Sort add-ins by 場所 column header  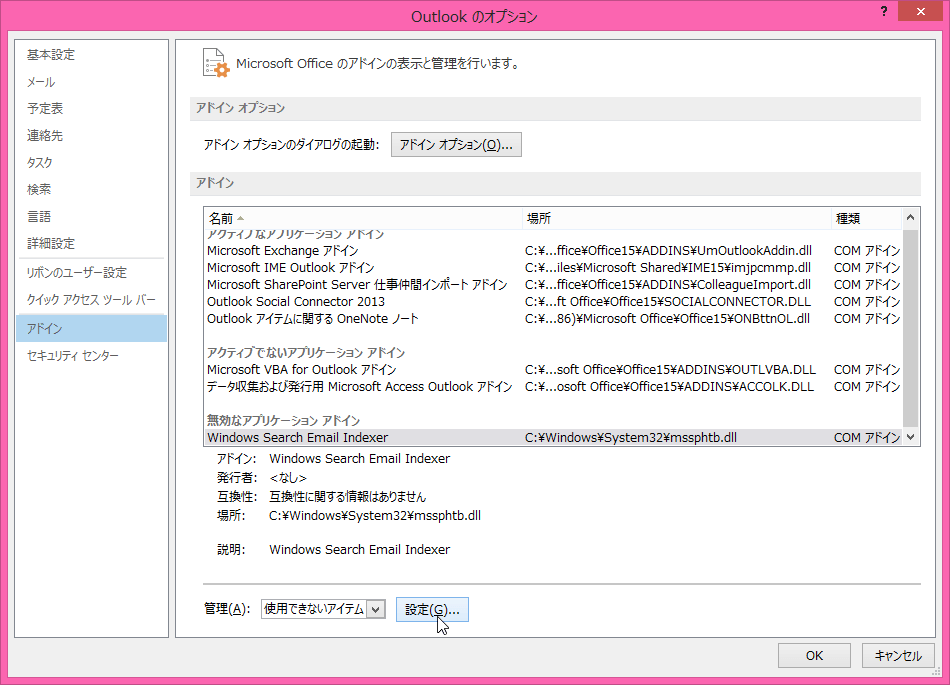coord(676,218)
